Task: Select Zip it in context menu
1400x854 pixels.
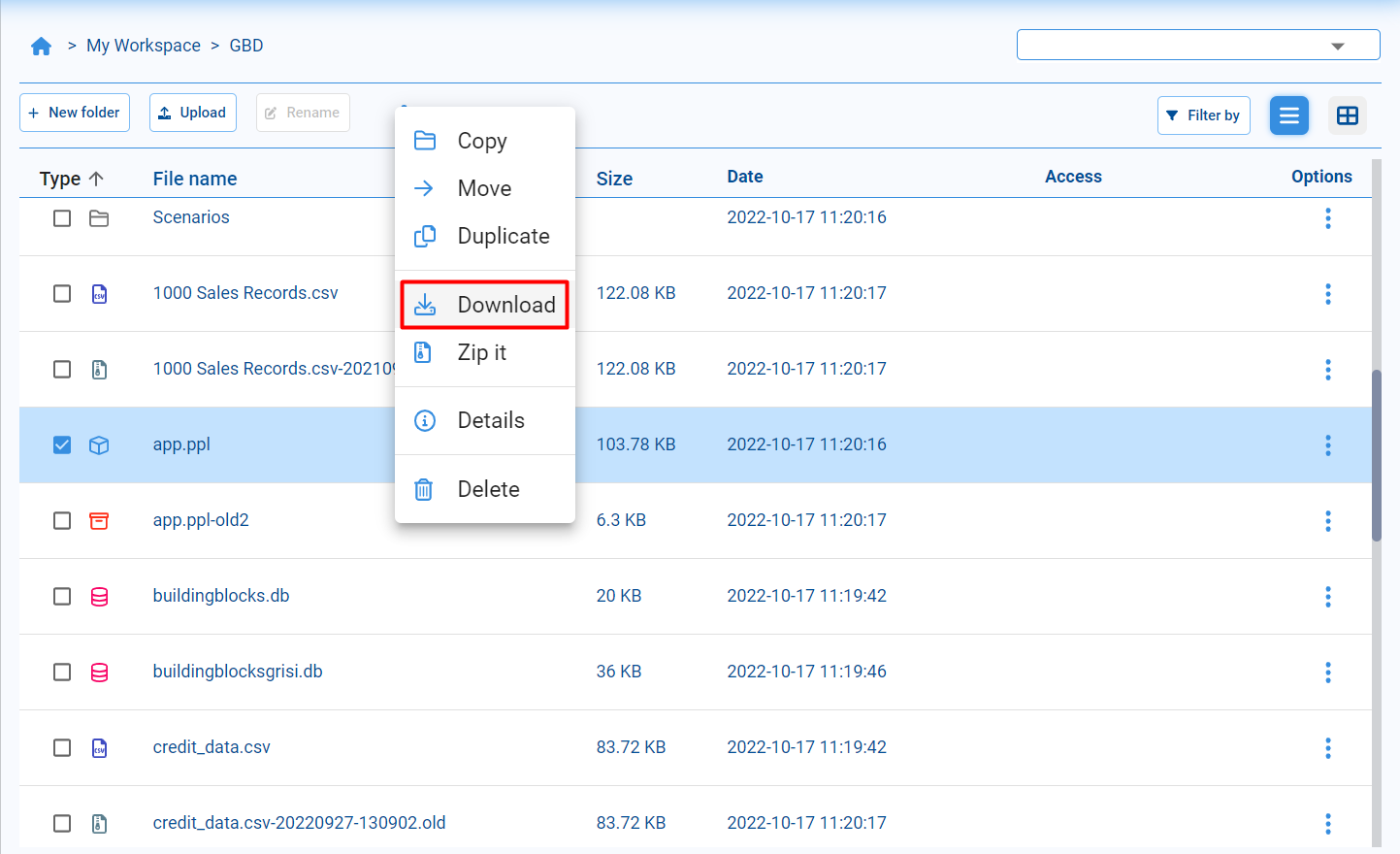Action: (481, 352)
